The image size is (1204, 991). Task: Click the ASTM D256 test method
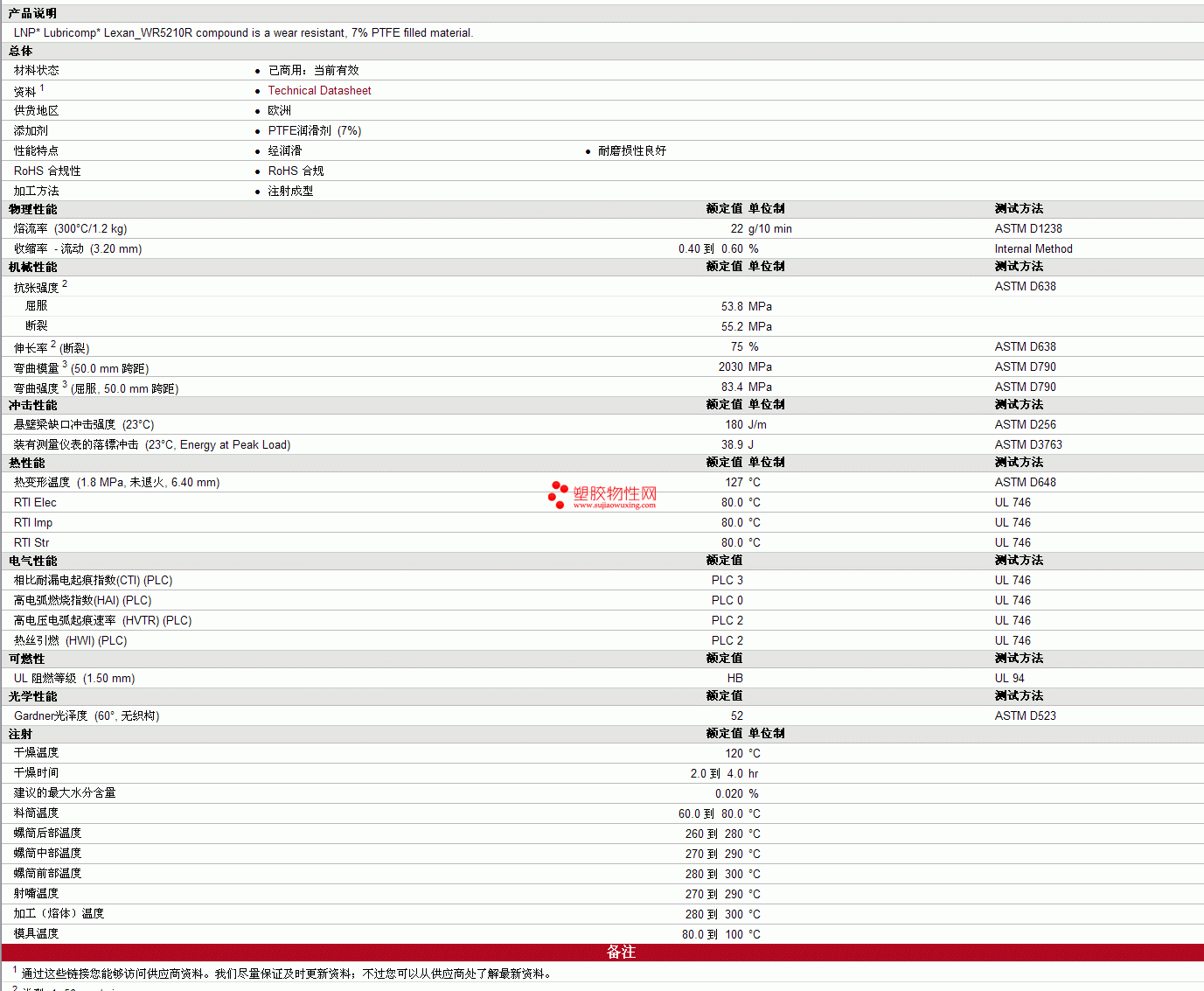[1026, 424]
